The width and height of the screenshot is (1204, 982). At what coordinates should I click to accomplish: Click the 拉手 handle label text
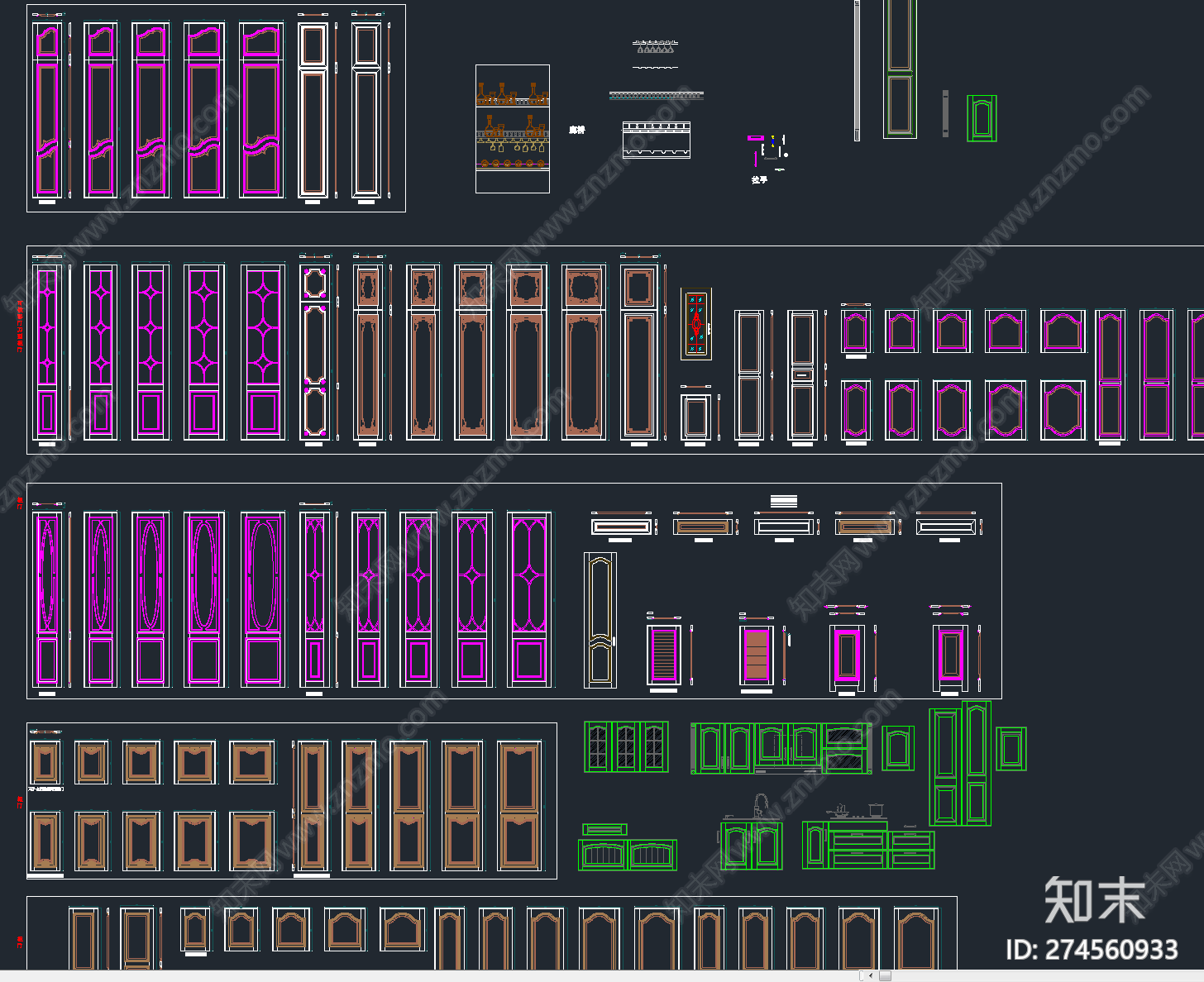click(759, 179)
